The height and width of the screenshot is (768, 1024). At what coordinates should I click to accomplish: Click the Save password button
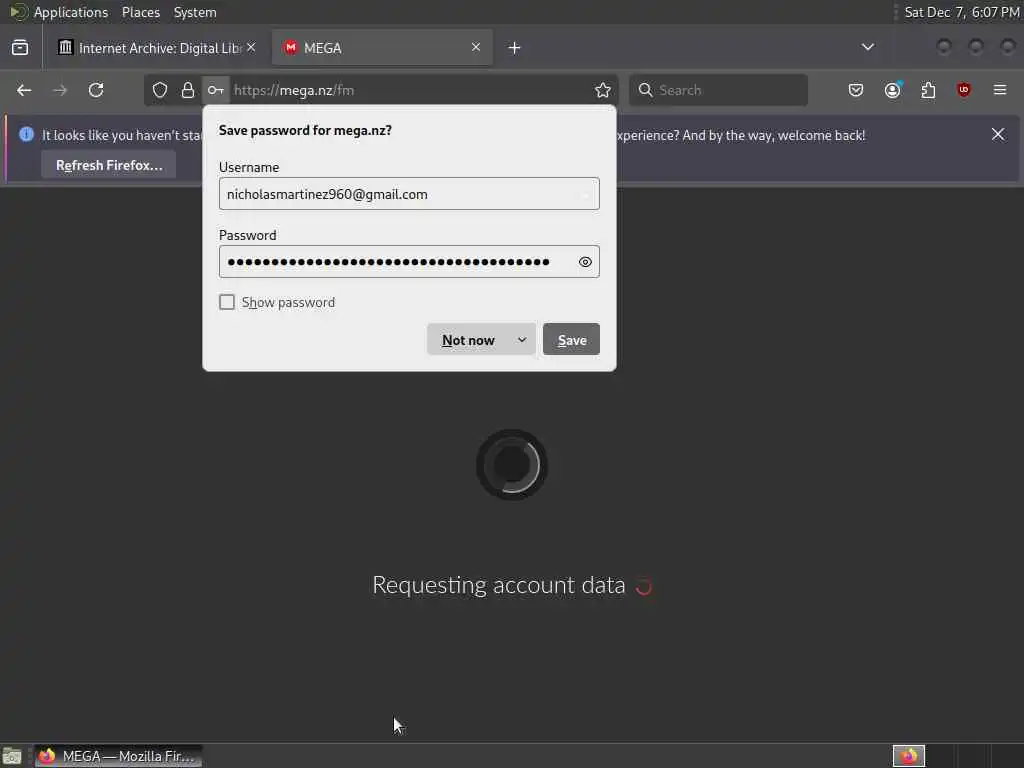coord(571,340)
